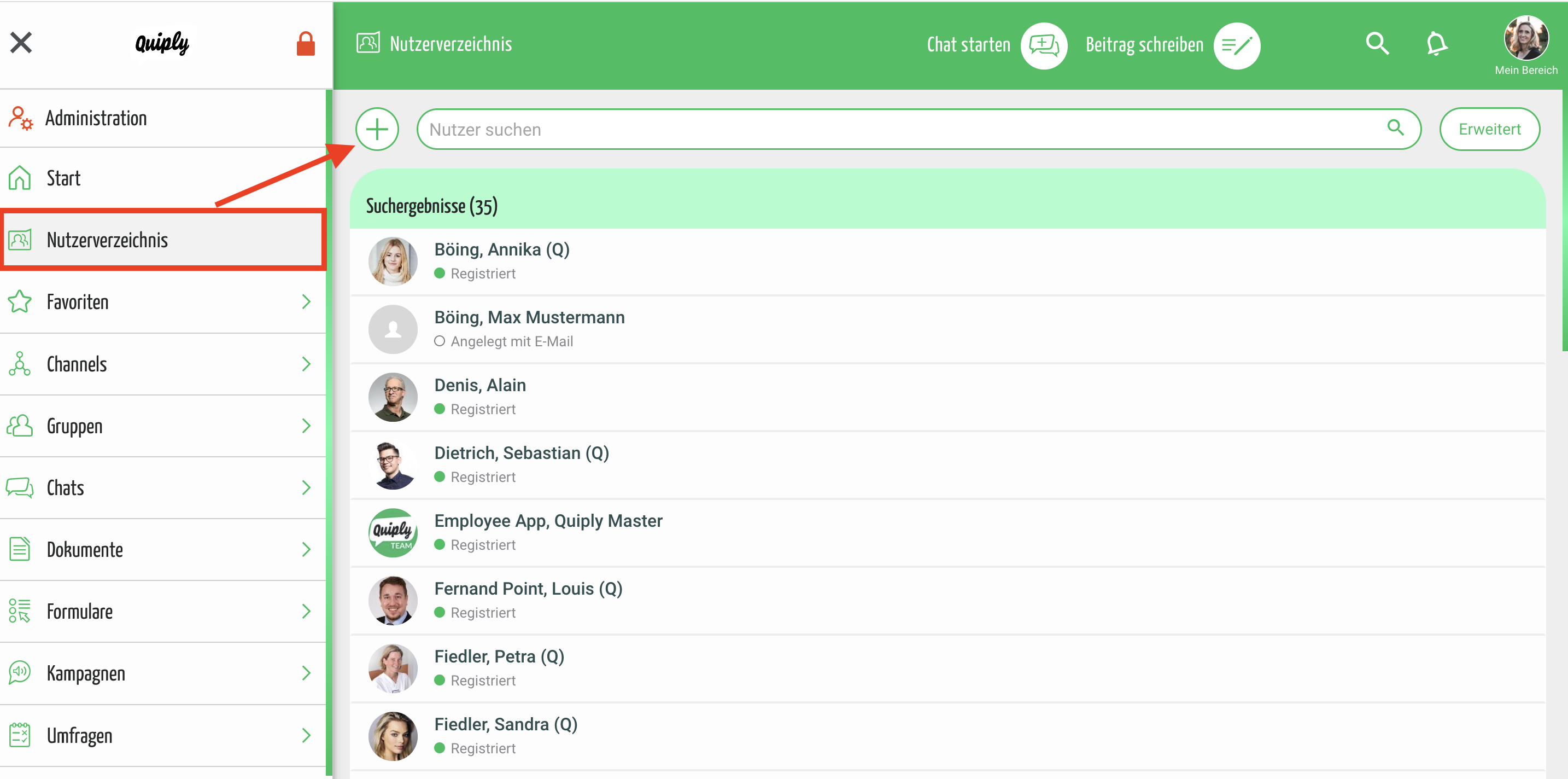This screenshot has width=1568, height=779.
Task: Open the notifications bell icon
Action: tap(1437, 44)
